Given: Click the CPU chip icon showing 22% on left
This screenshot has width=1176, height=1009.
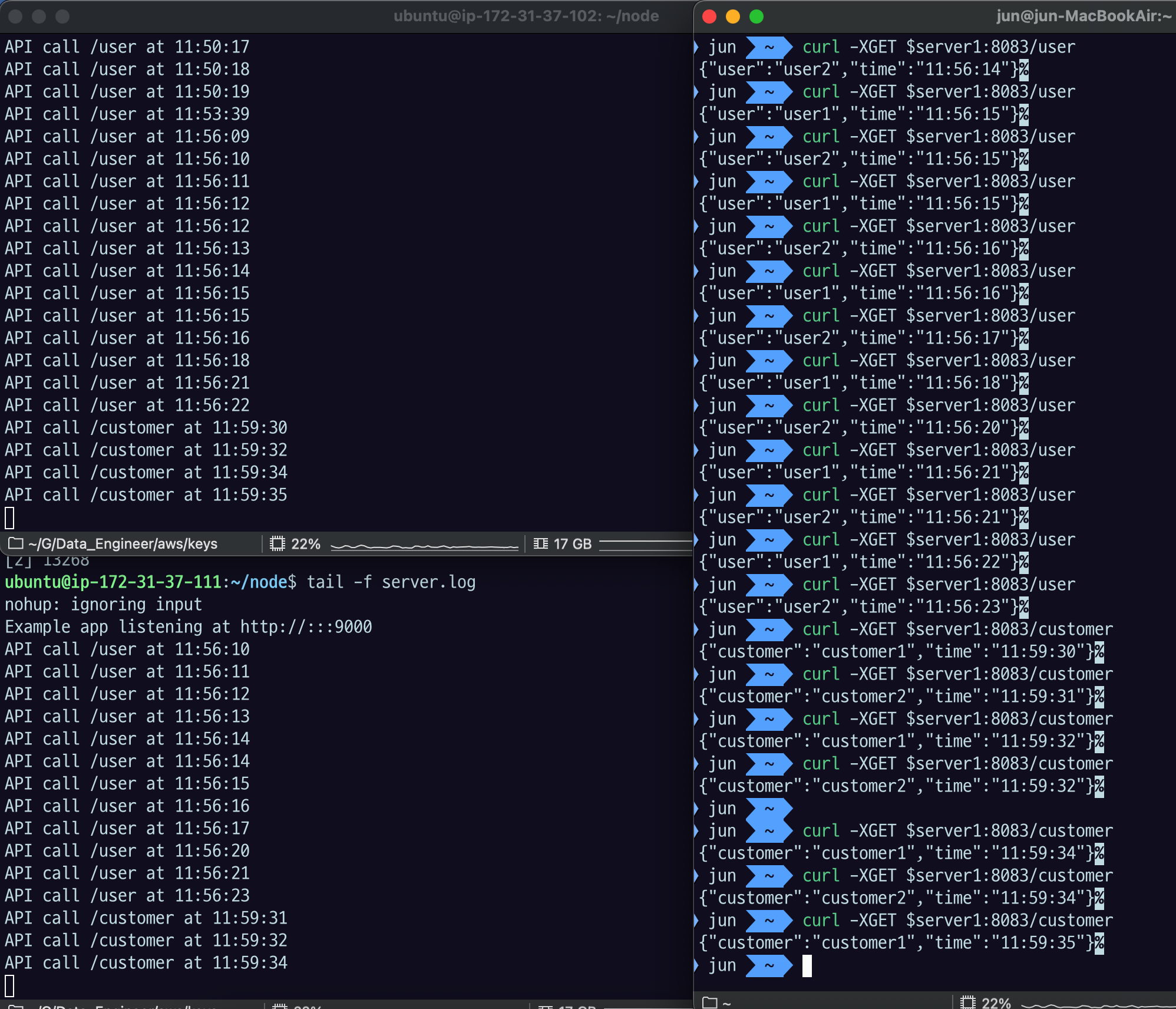Looking at the screenshot, I should tap(277, 543).
